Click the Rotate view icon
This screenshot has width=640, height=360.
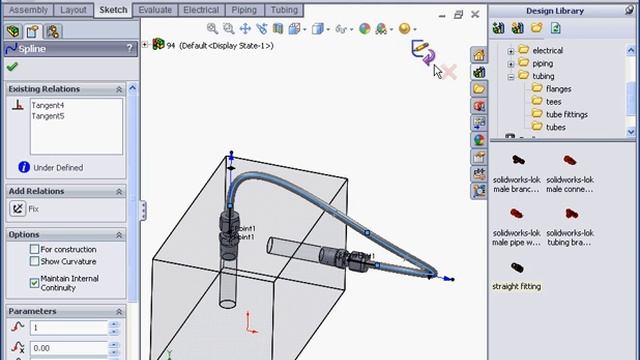(261, 29)
